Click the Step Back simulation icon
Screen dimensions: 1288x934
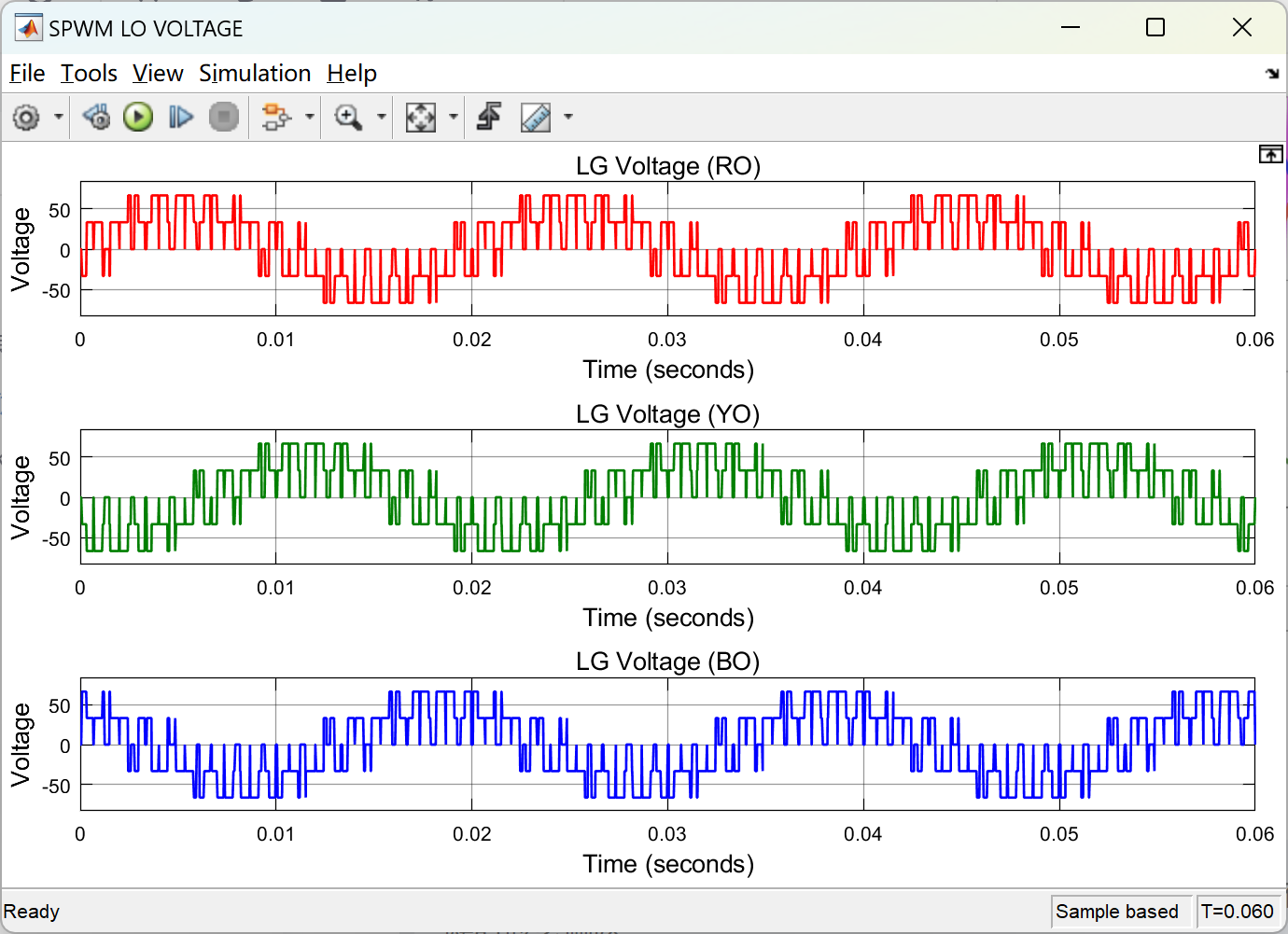point(96,117)
